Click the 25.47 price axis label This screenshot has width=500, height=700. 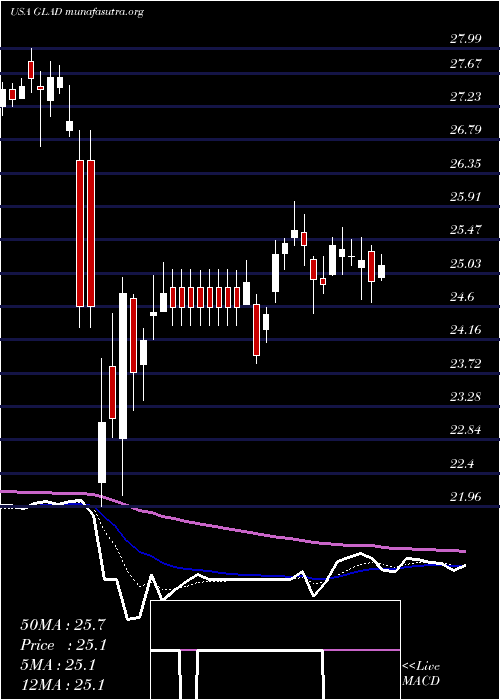pyautogui.click(x=465, y=230)
